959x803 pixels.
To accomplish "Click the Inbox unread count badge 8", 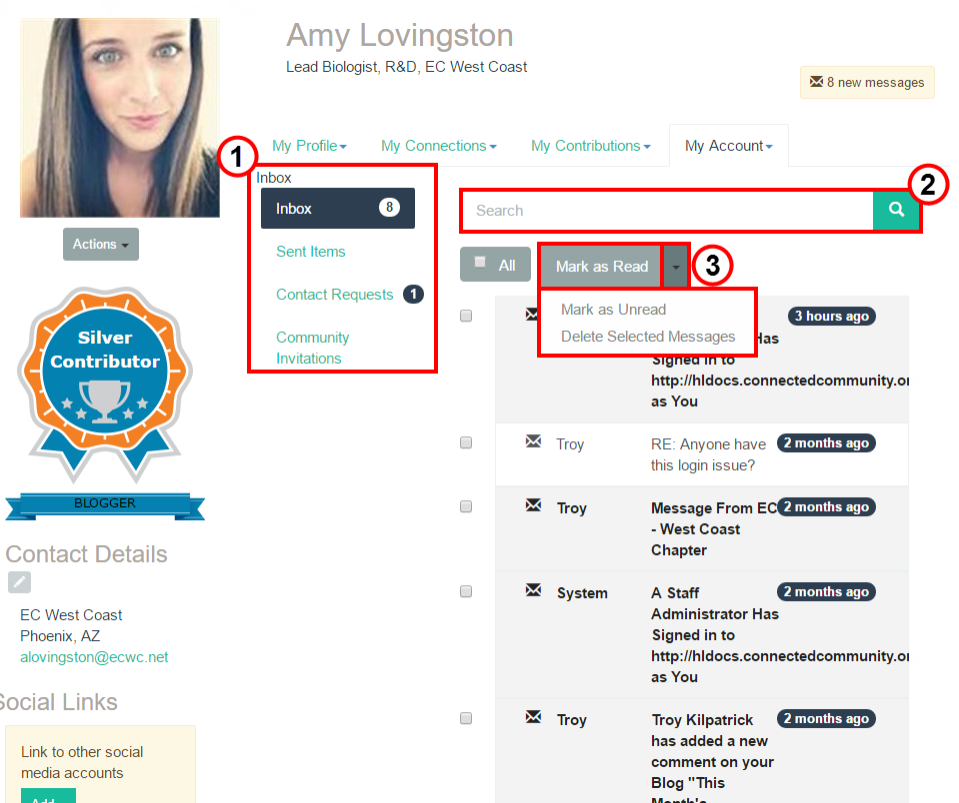I will 389,207.
